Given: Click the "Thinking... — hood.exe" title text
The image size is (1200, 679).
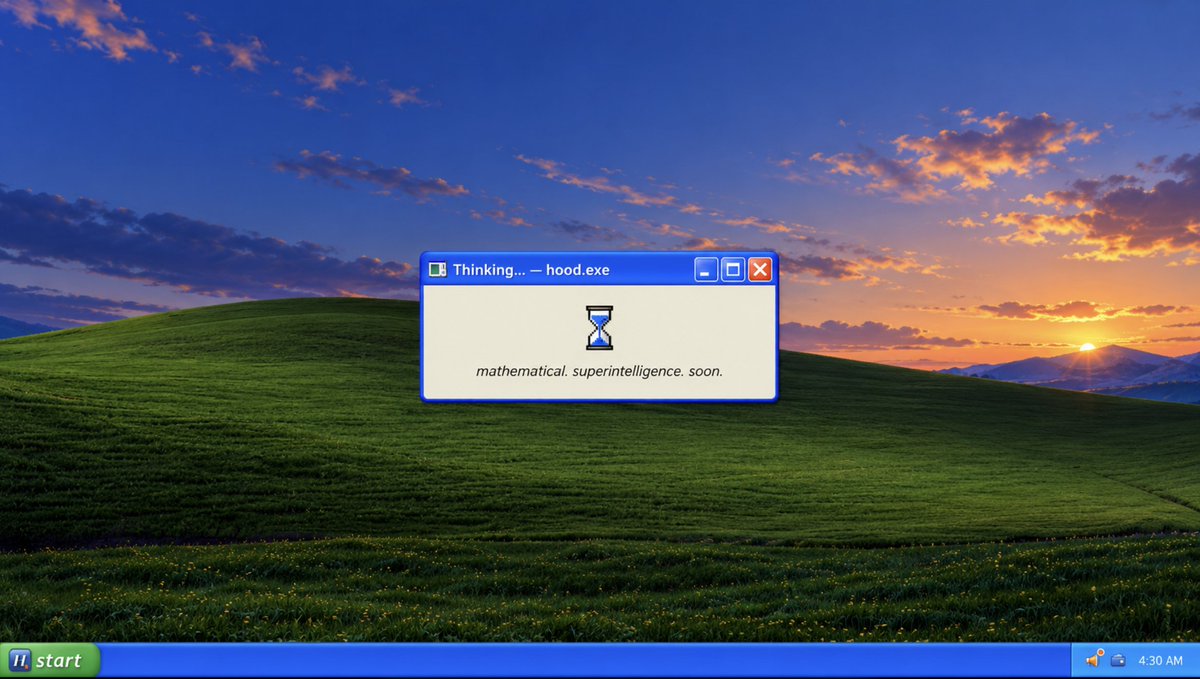Looking at the screenshot, I should pos(531,270).
